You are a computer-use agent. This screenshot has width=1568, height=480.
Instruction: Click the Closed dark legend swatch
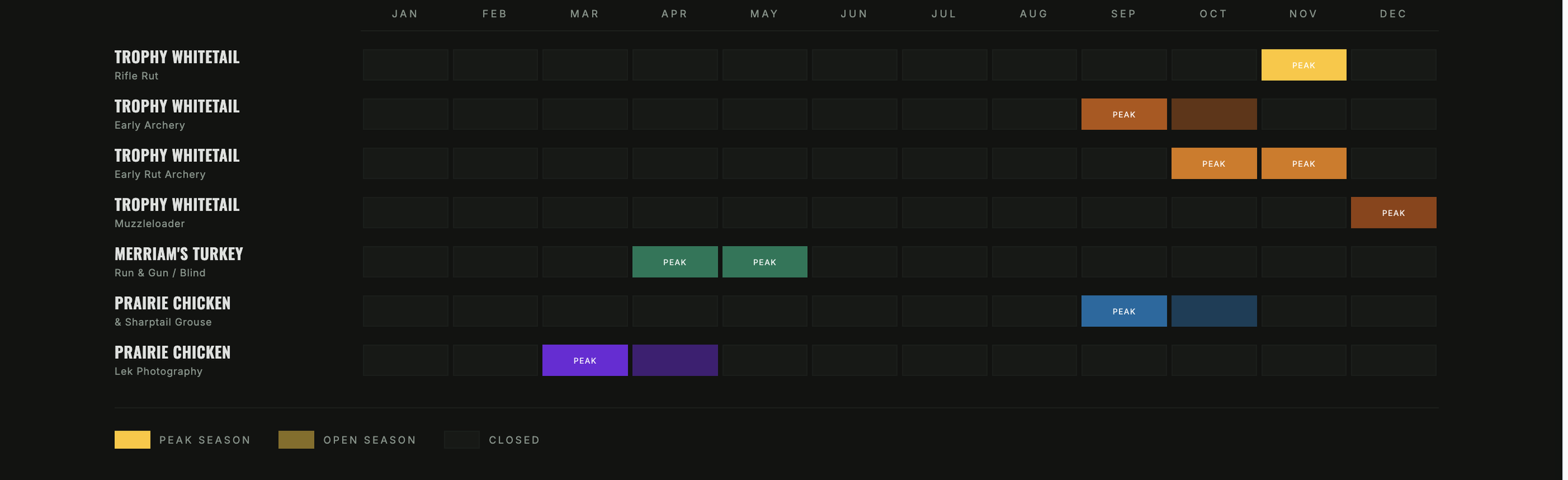tap(462, 440)
